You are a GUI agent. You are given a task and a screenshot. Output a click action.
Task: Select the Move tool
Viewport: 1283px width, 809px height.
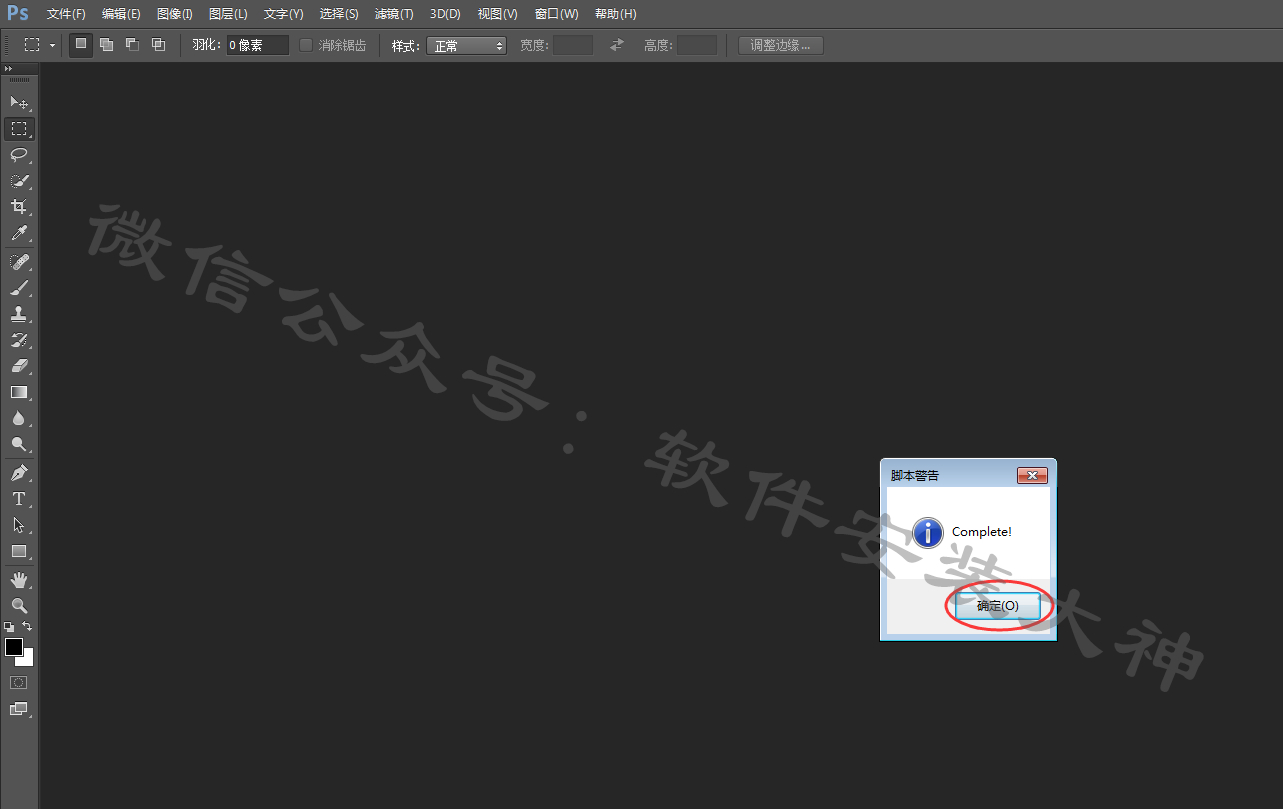pos(19,102)
